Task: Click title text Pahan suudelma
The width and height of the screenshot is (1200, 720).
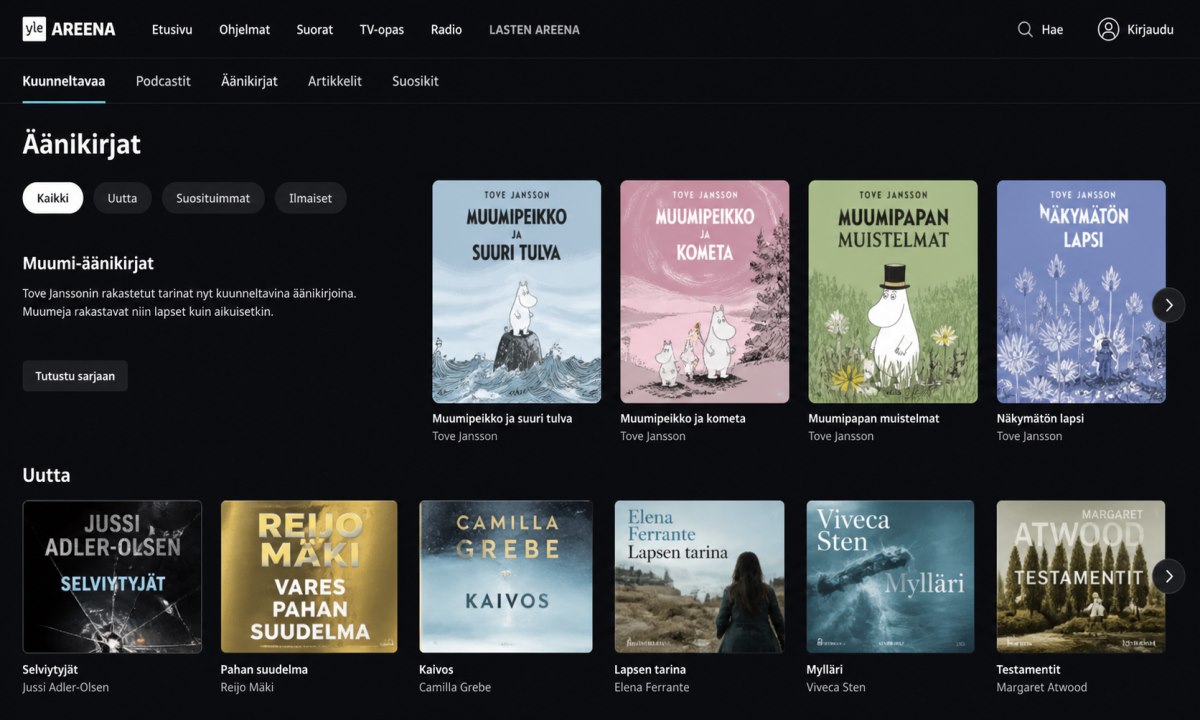Action: [264, 669]
